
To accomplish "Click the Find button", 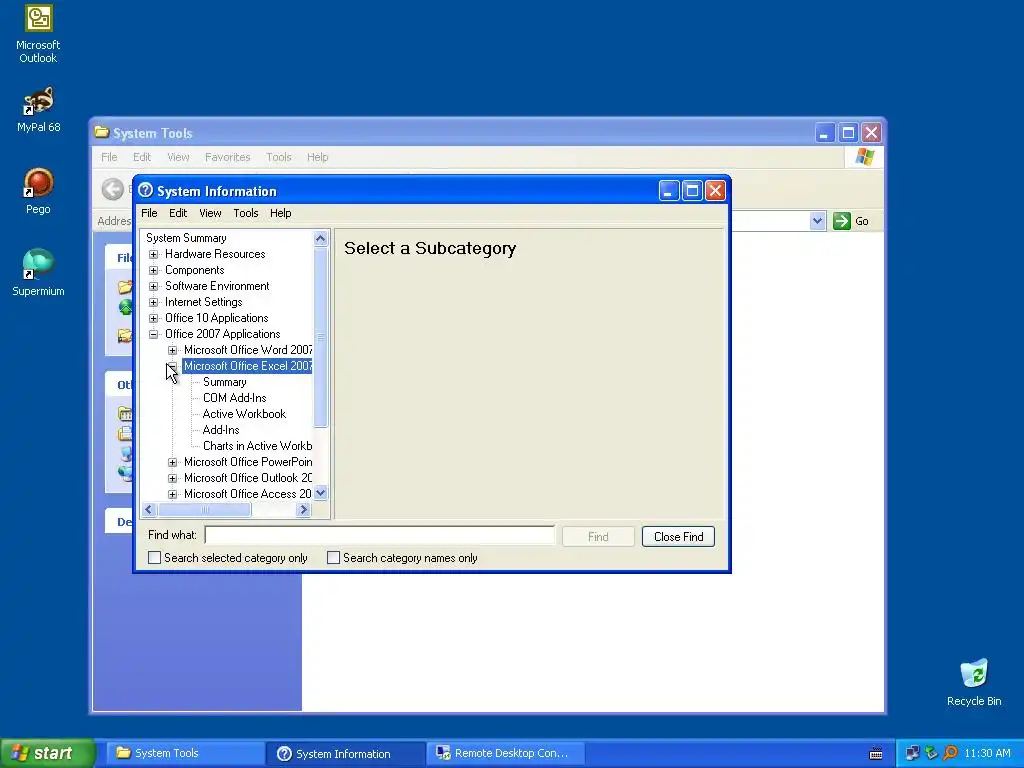I will coord(598,536).
